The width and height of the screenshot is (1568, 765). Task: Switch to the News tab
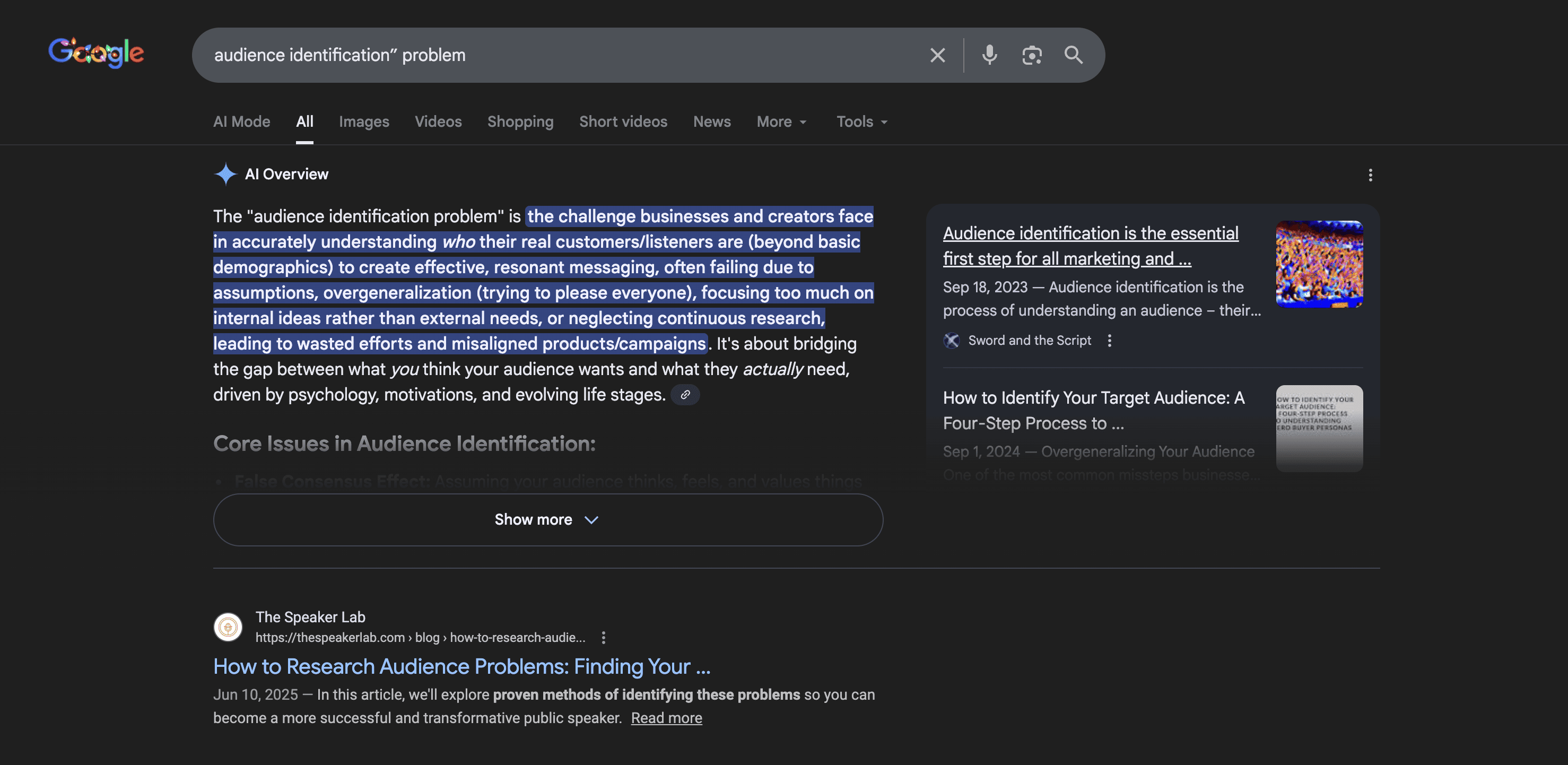click(711, 121)
